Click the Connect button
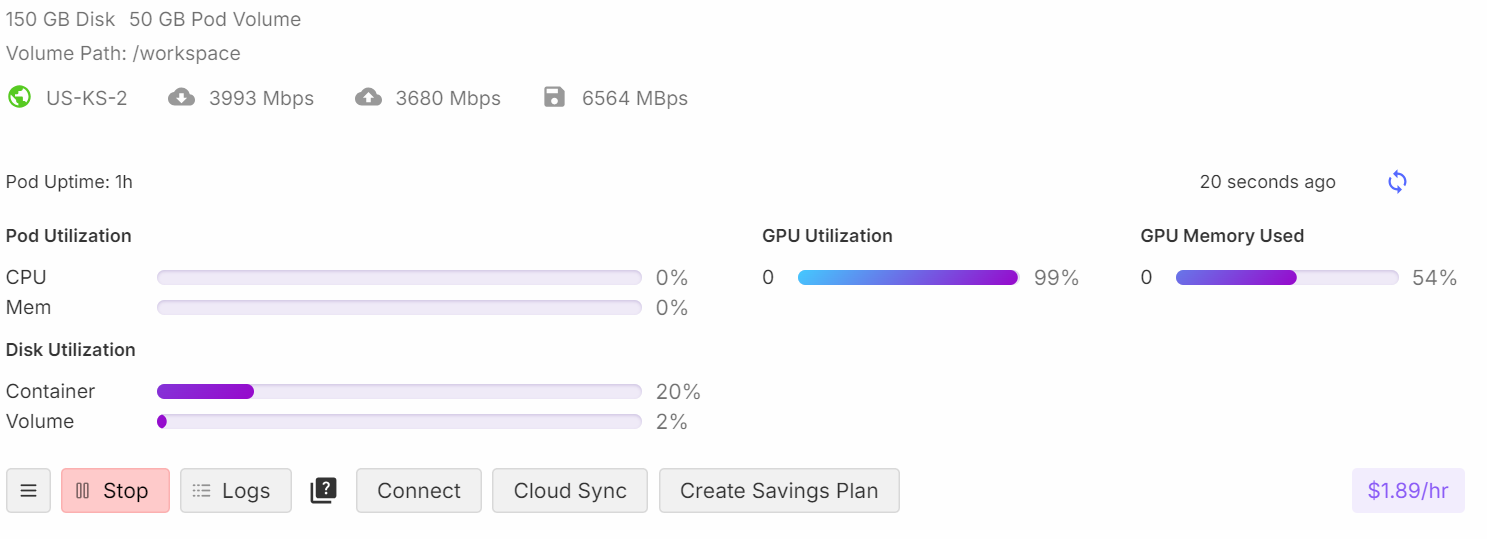Screen dimensions: 1487x539 [419, 491]
